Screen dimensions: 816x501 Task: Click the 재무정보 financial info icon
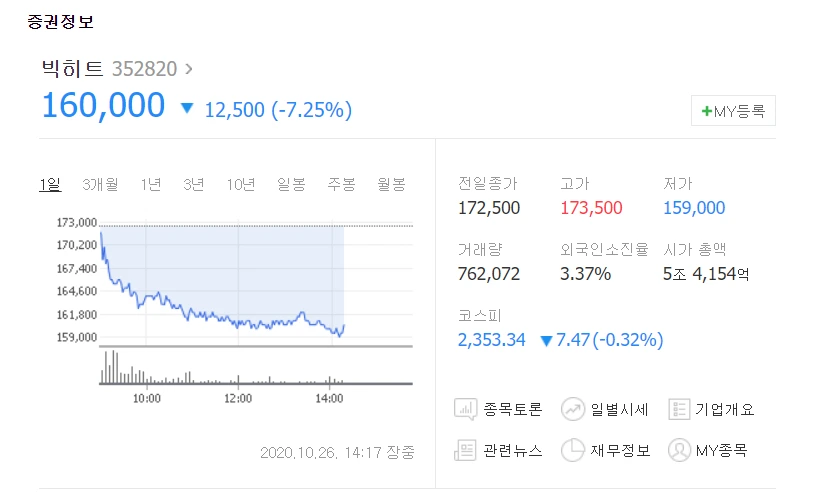(x=573, y=450)
